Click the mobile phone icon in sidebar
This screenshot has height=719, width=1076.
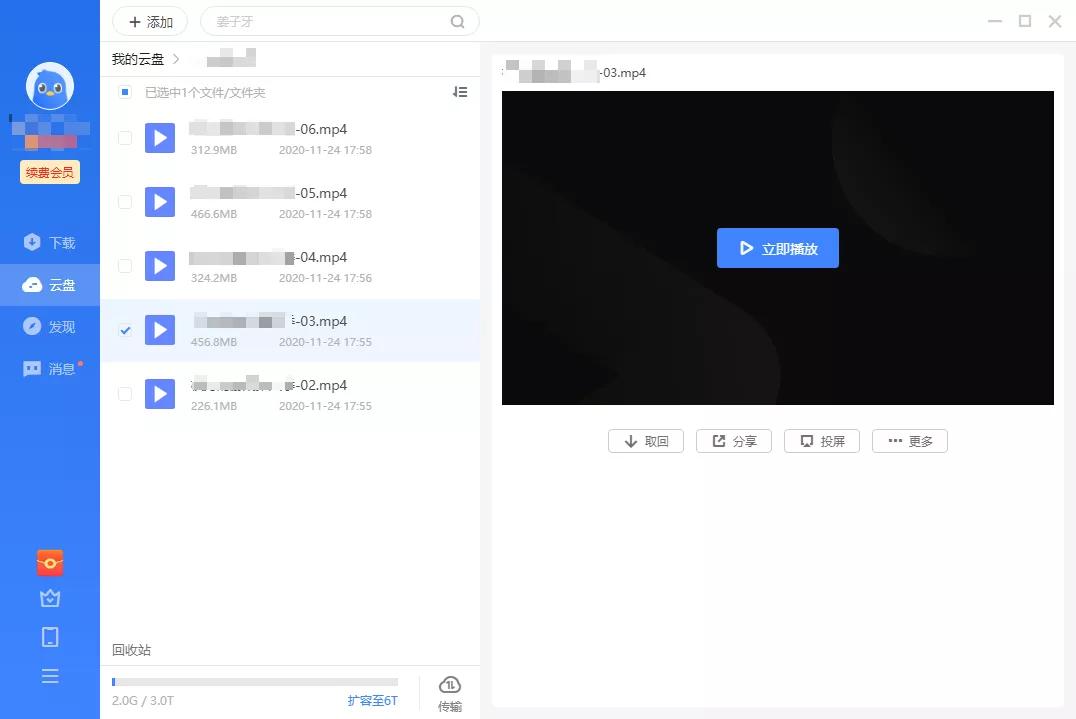click(50, 637)
